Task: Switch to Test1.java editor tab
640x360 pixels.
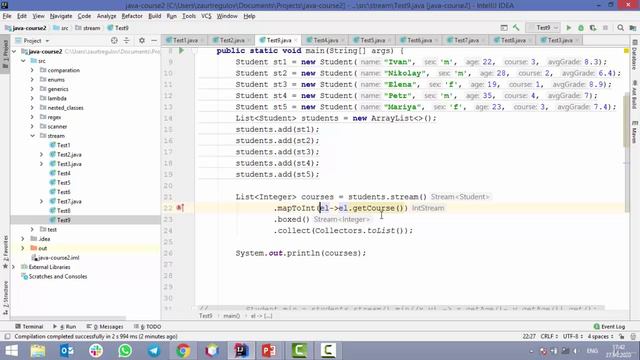Action: coord(185,40)
